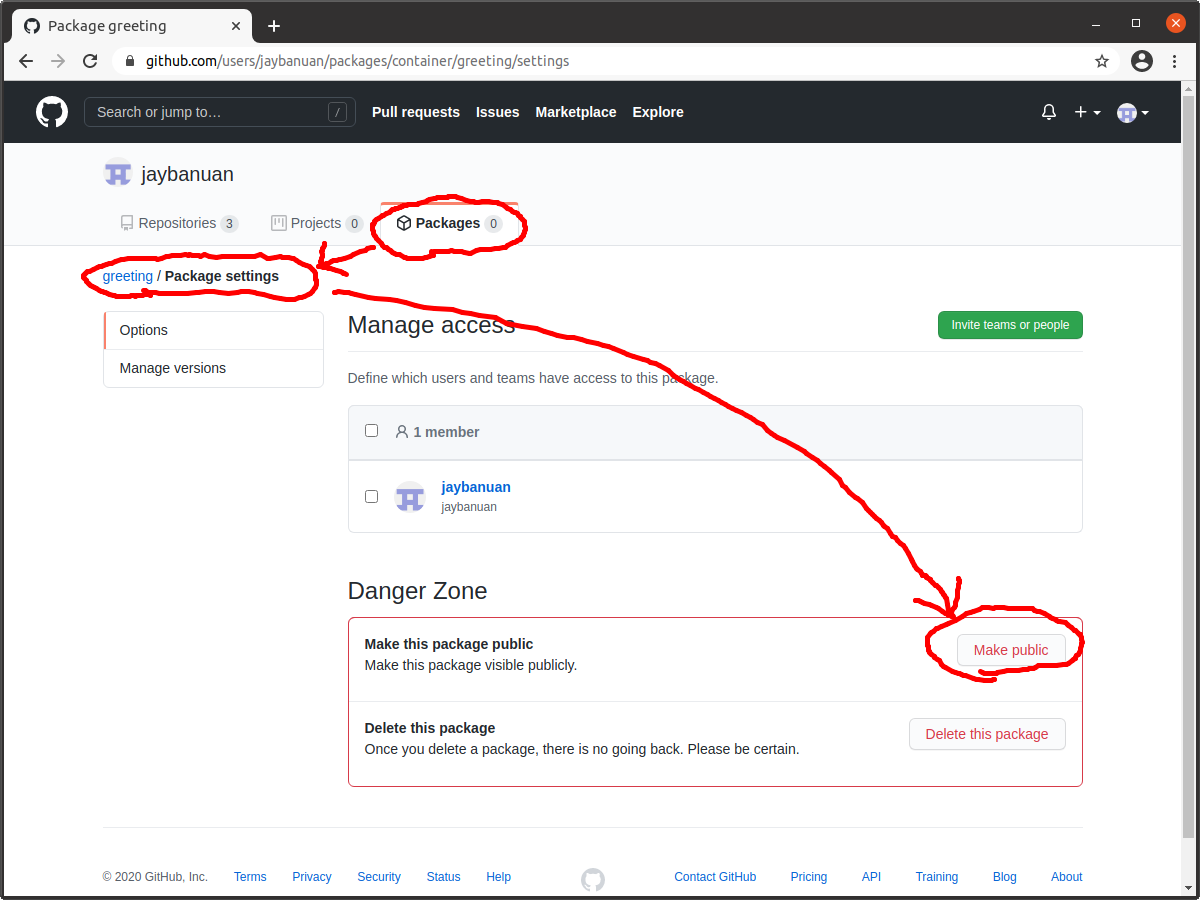Click the browser address bar URL

pyautogui.click(x=357, y=61)
